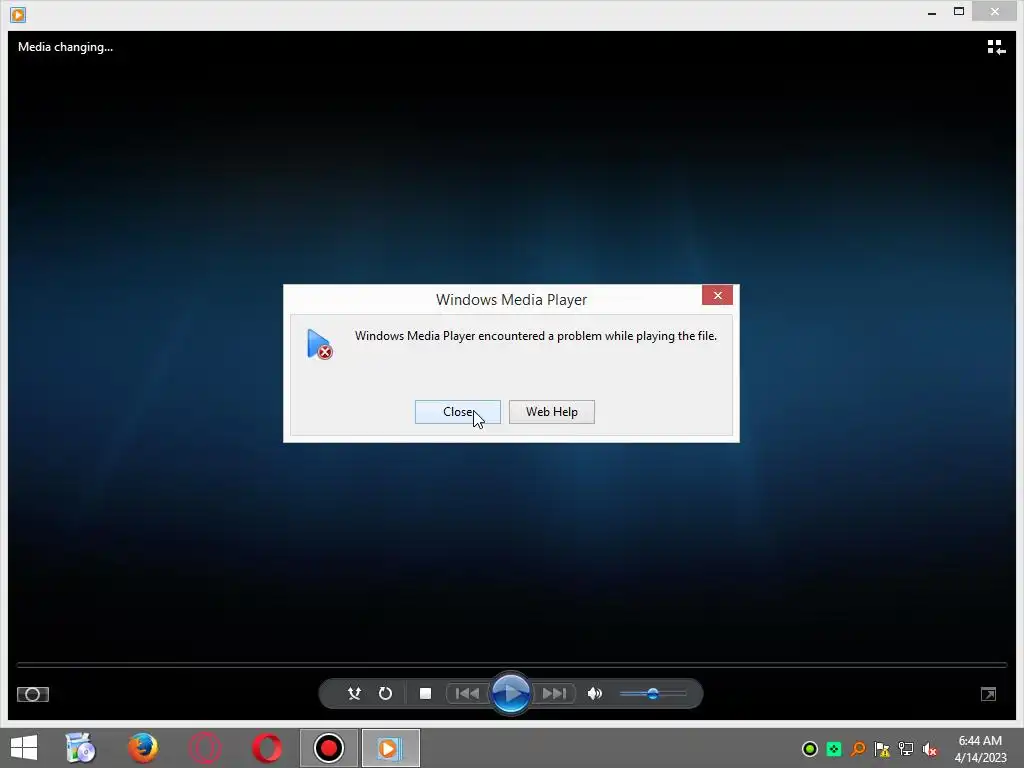Open Web Help for the playback error

[552, 412]
